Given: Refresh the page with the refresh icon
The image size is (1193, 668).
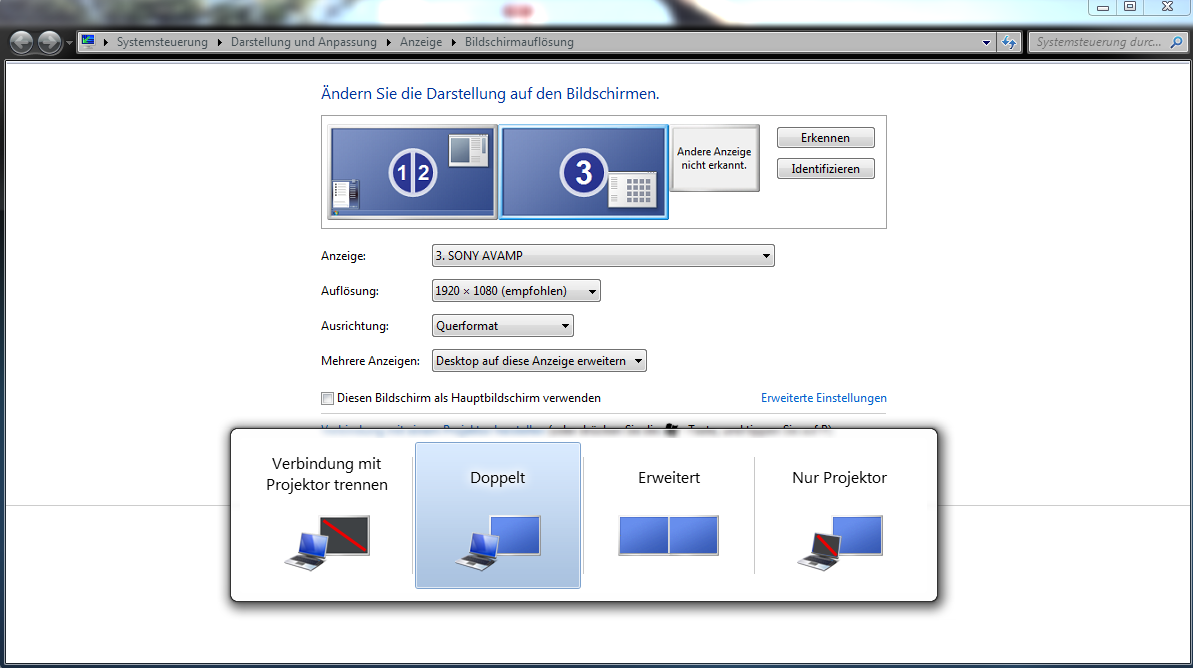Looking at the screenshot, I should [1009, 43].
